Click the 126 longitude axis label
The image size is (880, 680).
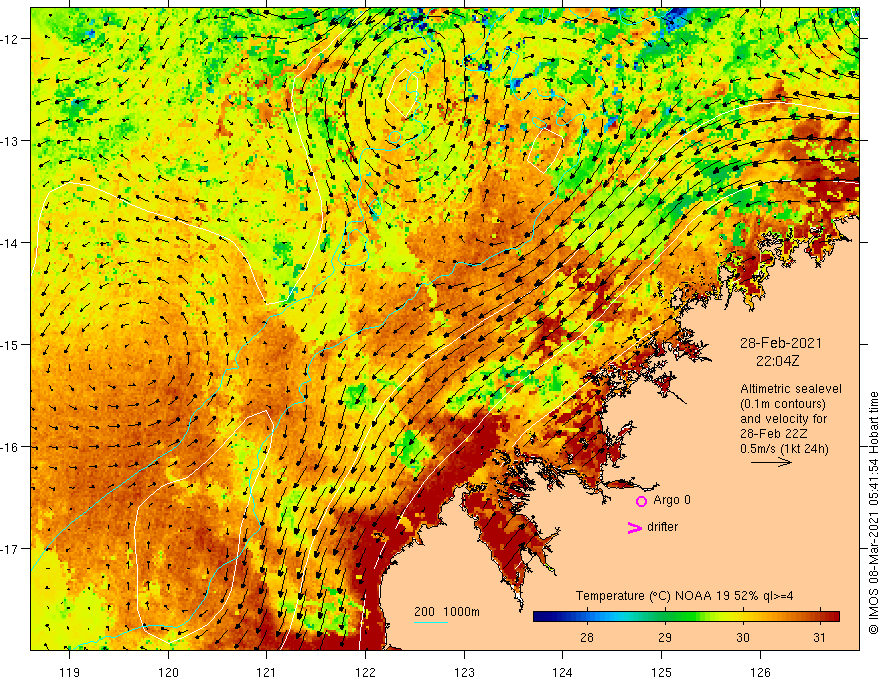pos(760,672)
